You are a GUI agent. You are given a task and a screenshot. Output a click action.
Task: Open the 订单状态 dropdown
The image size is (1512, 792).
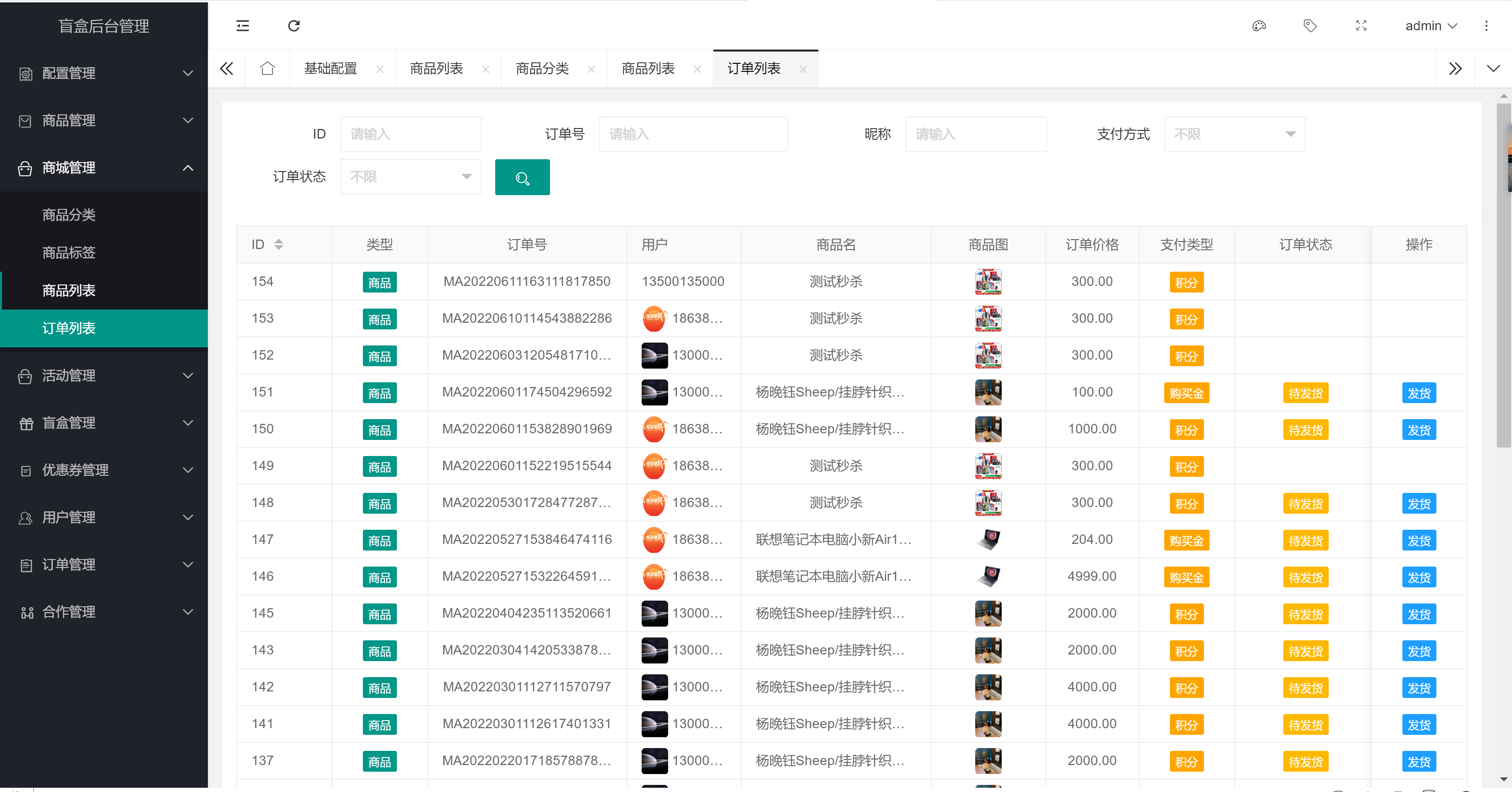(x=410, y=176)
